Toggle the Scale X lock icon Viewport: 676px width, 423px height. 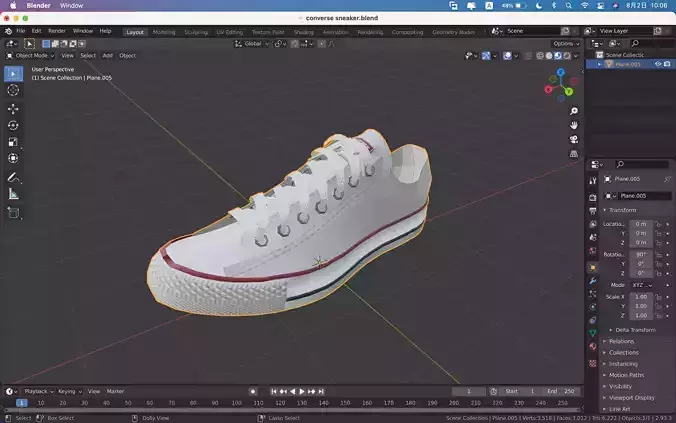click(x=658, y=297)
